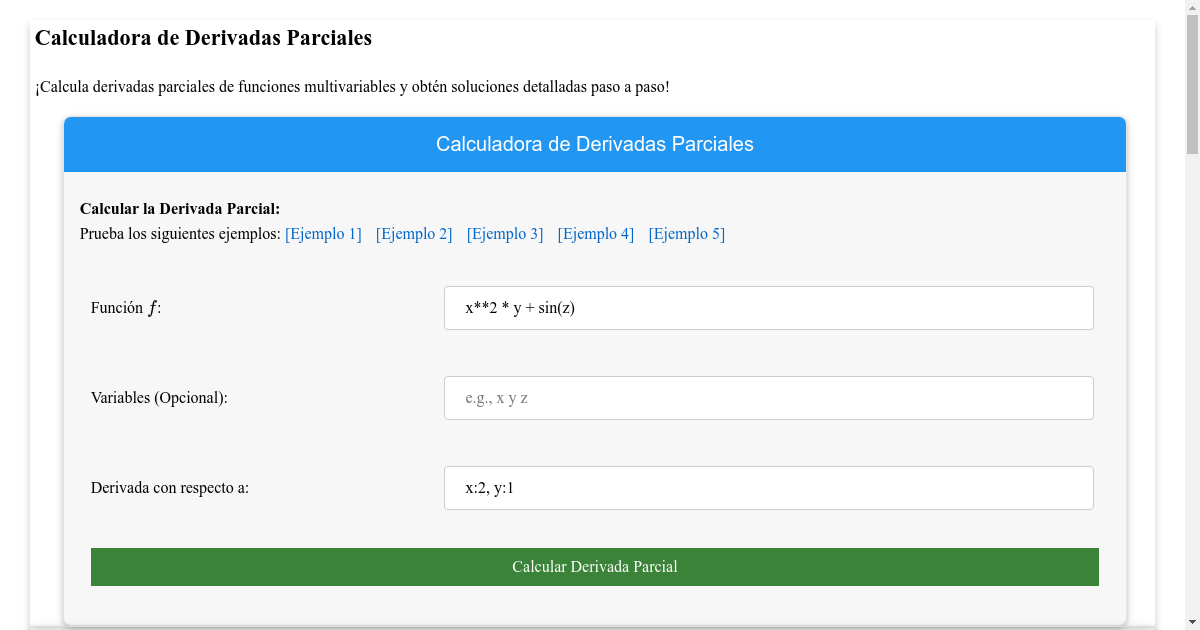Open Ejemplo 1 link
The width and height of the screenshot is (1200, 630).
click(322, 233)
